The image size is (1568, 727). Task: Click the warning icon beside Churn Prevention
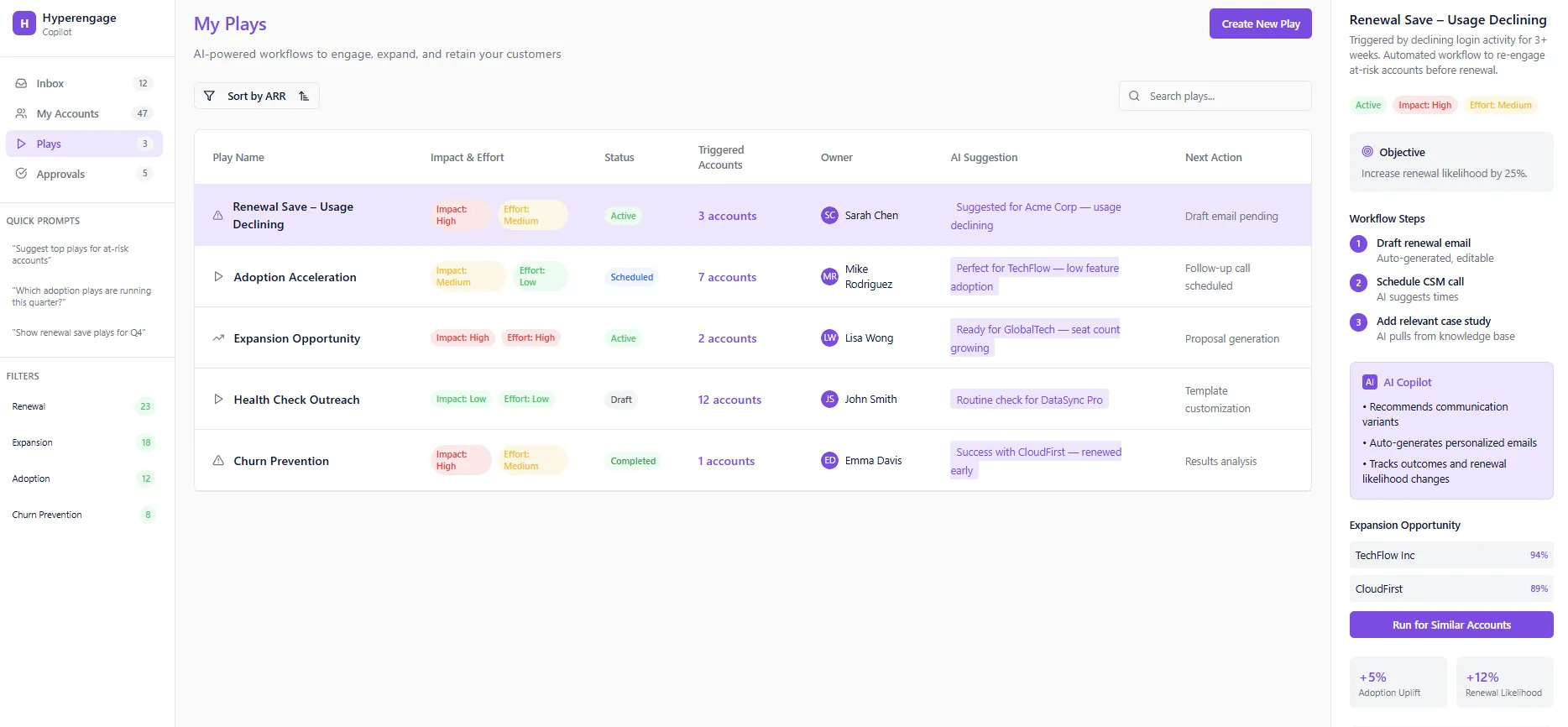[218, 461]
